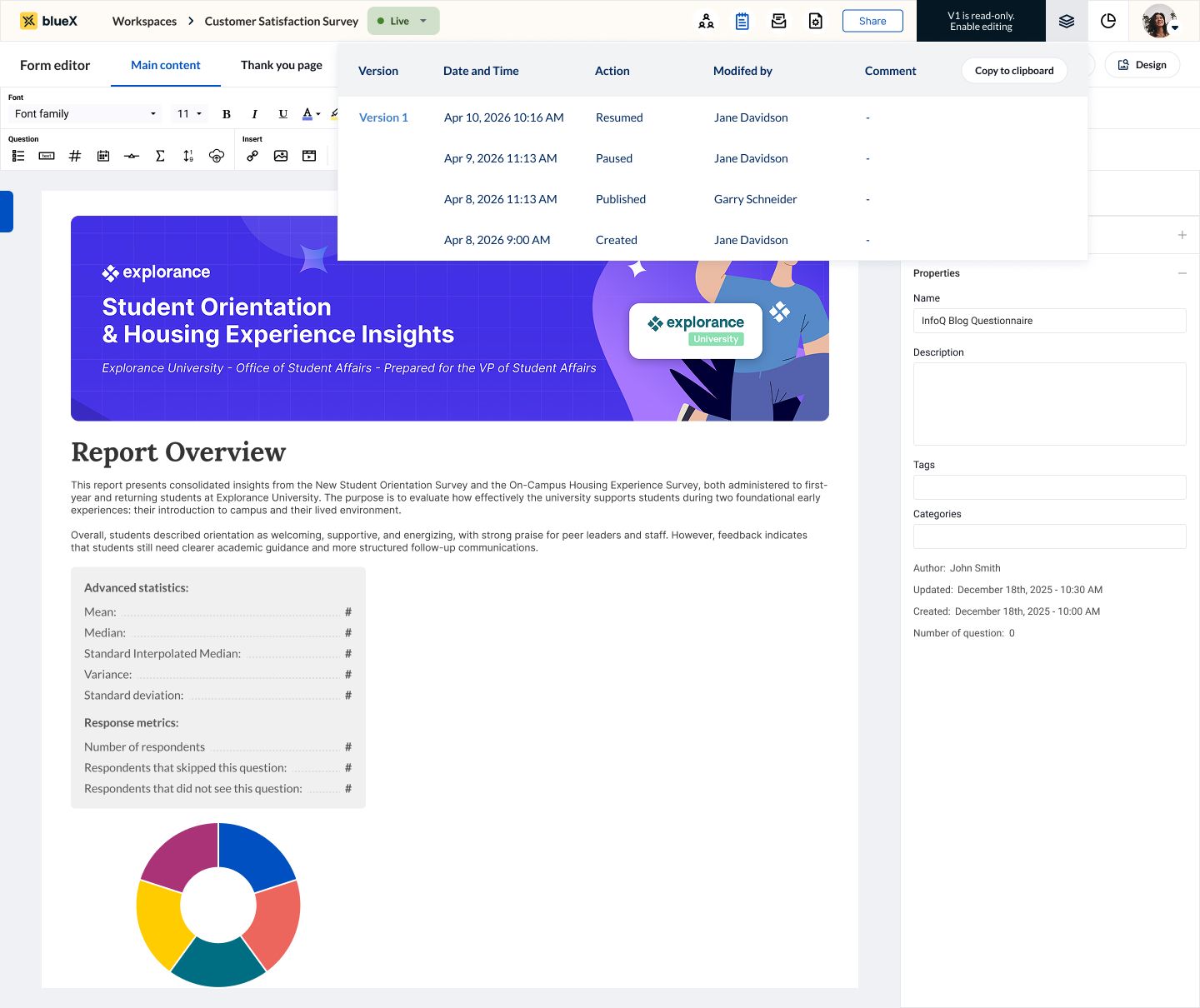The image size is (1200, 1008).
Task: Click the Form editor heading
Action: [55, 65]
